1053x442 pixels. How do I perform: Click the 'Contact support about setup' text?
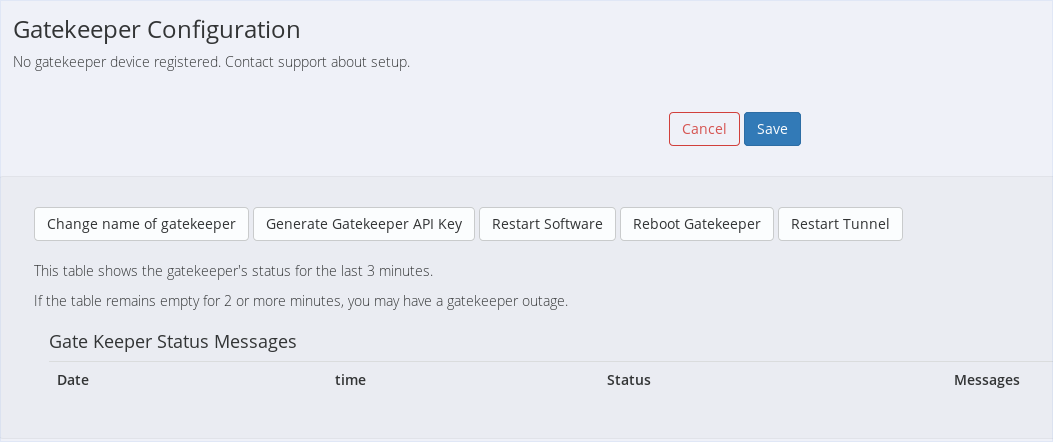click(x=317, y=62)
